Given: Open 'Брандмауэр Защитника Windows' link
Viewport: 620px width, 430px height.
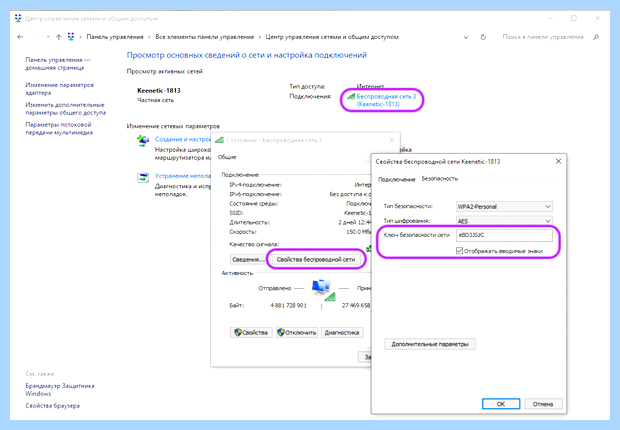Looking at the screenshot, I should click(60, 390).
